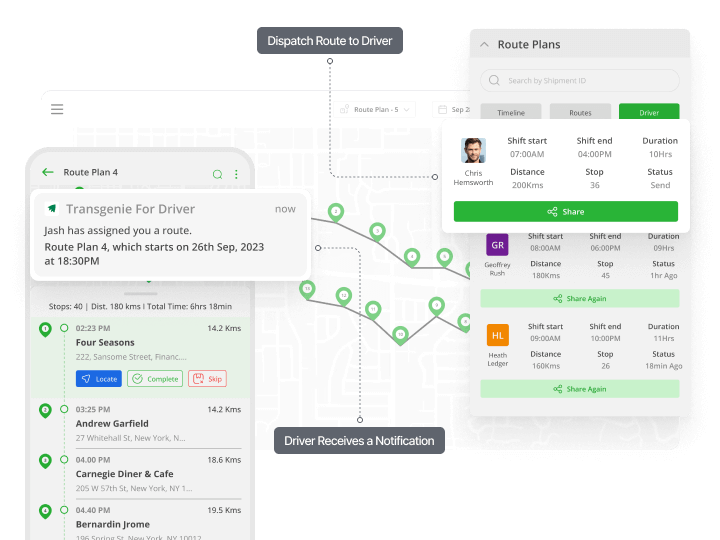Select Carnegie Diner & Cafe radio circle

tap(64, 460)
